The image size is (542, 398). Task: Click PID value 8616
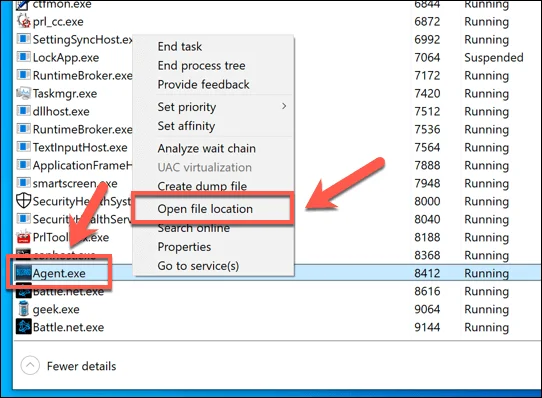tap(427, 291)
